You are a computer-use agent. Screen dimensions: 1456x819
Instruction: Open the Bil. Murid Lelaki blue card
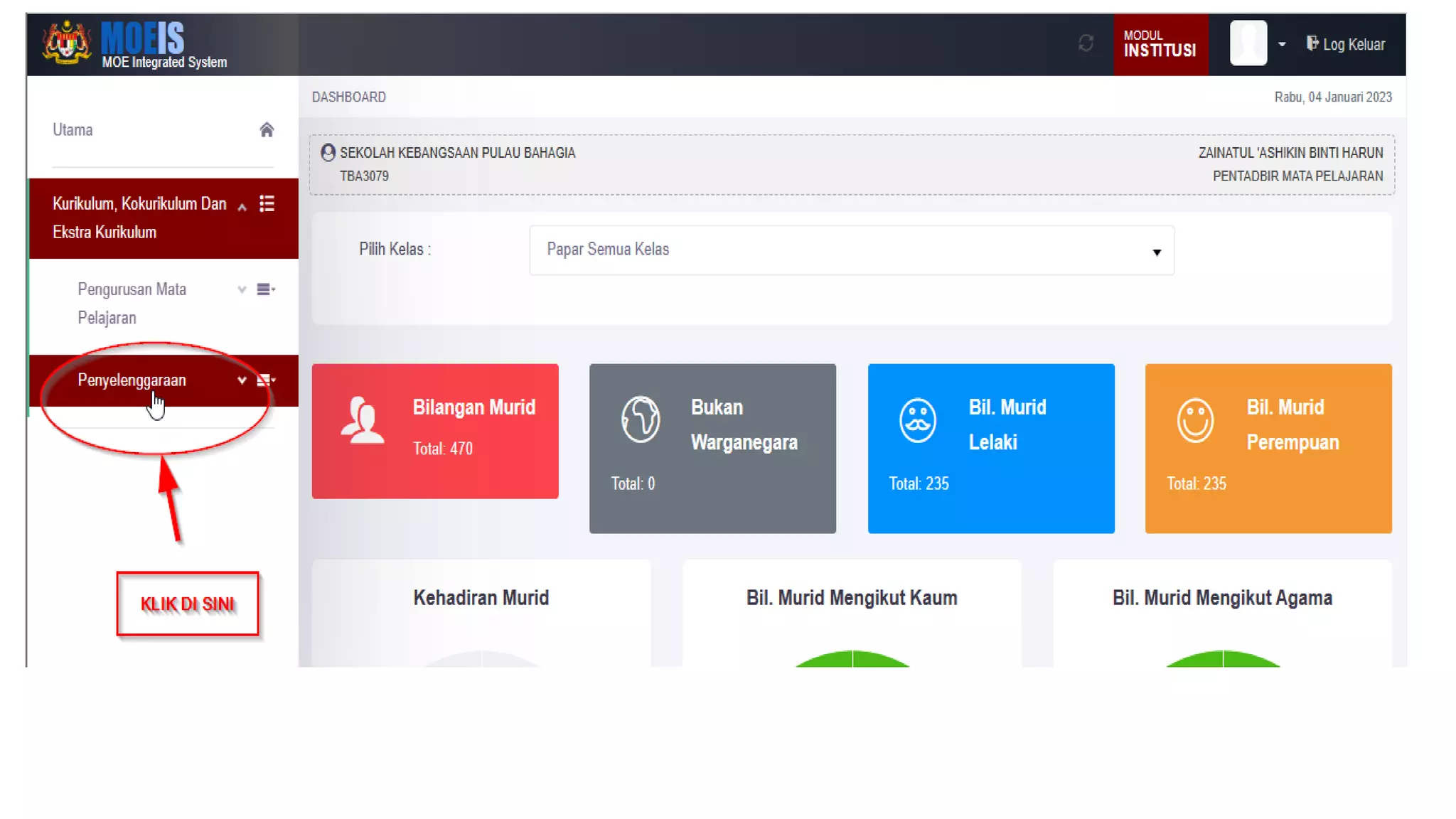pyautogui.click(x=990, y=448)
